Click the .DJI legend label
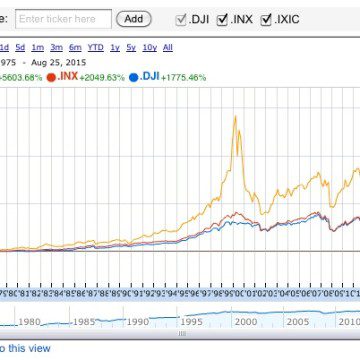The image size is (360, 360). [150, 77]
